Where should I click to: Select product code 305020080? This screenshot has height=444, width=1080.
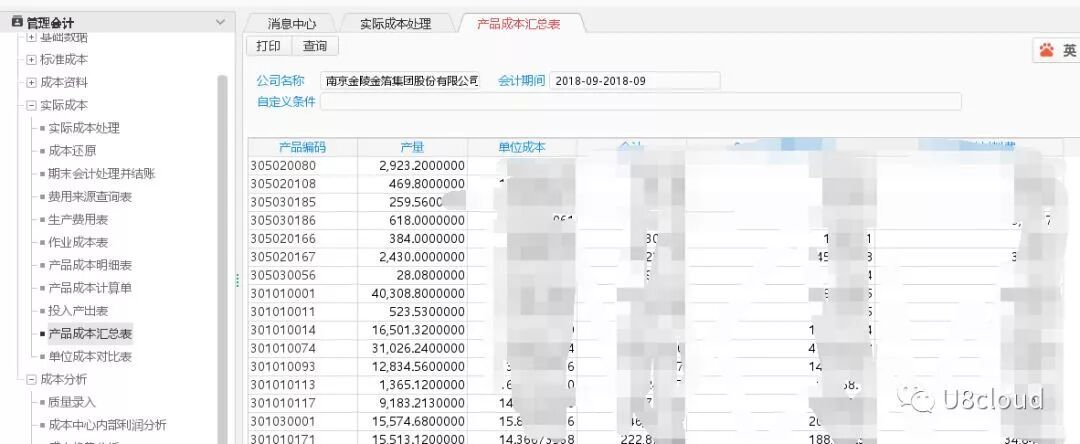(282, 166)
